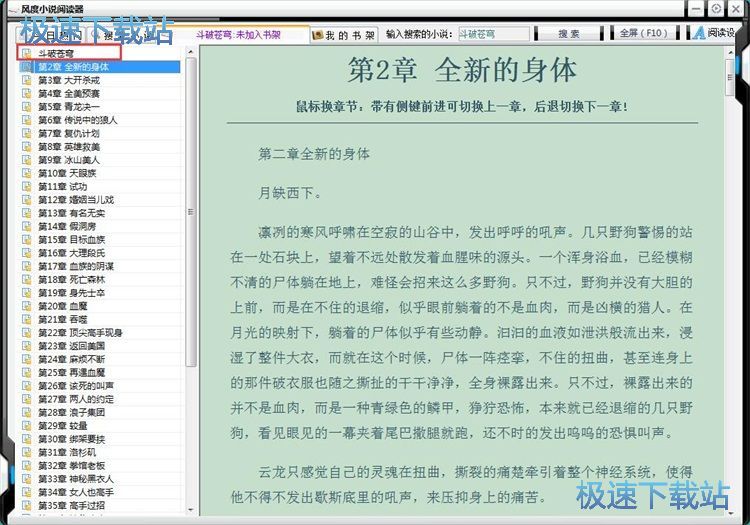The height and width of the screenshot is (525, 750).
Task: Click the chapter list scrollbar up arrow
Action: (190, 51)
